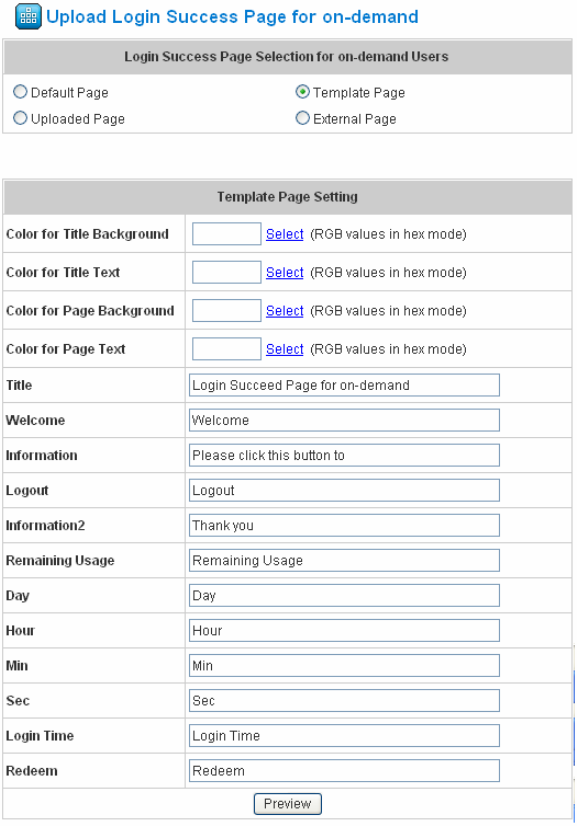The image size is (577, 826).
Task: Click the Information2 'Thank you' field
Action: (344, 525)
